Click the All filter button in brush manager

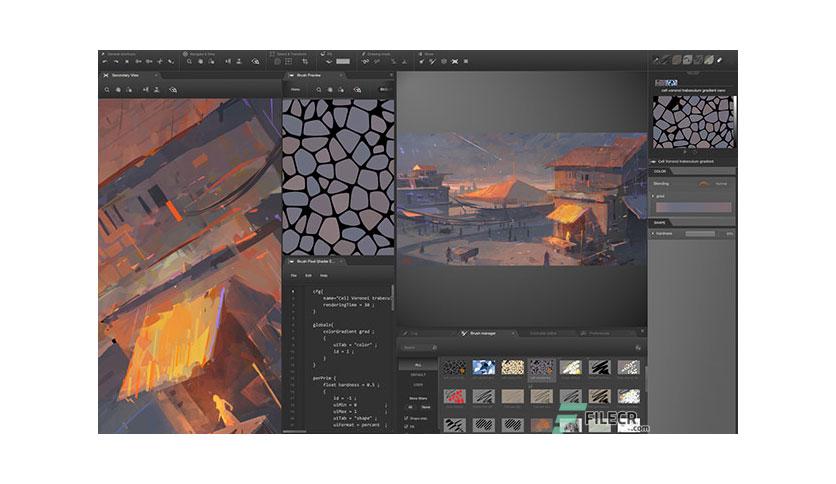411,407
